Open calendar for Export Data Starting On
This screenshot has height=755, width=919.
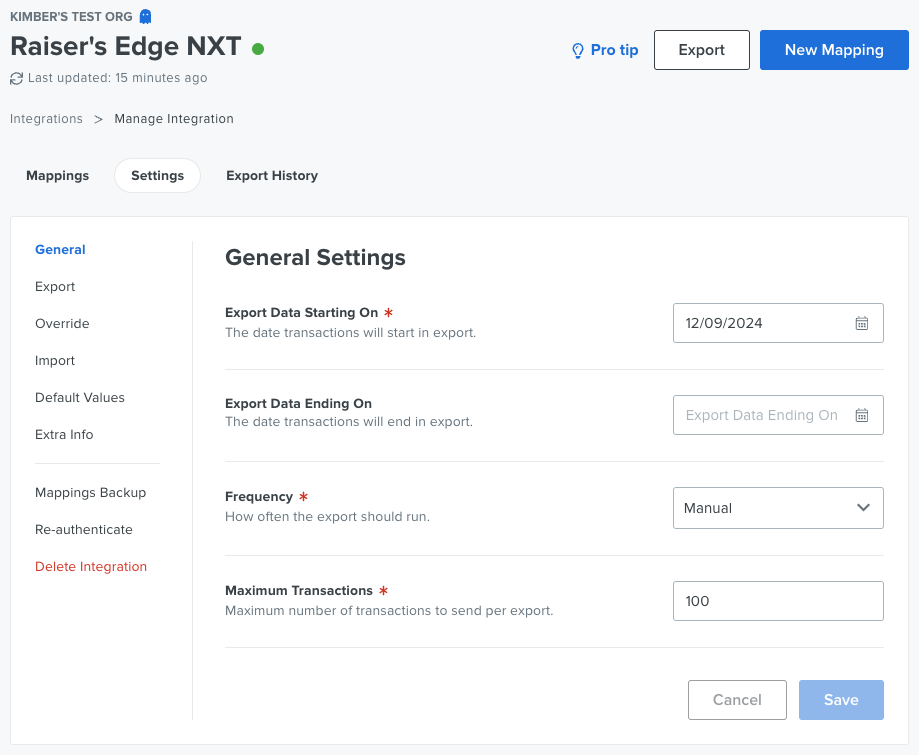[862, 323]
